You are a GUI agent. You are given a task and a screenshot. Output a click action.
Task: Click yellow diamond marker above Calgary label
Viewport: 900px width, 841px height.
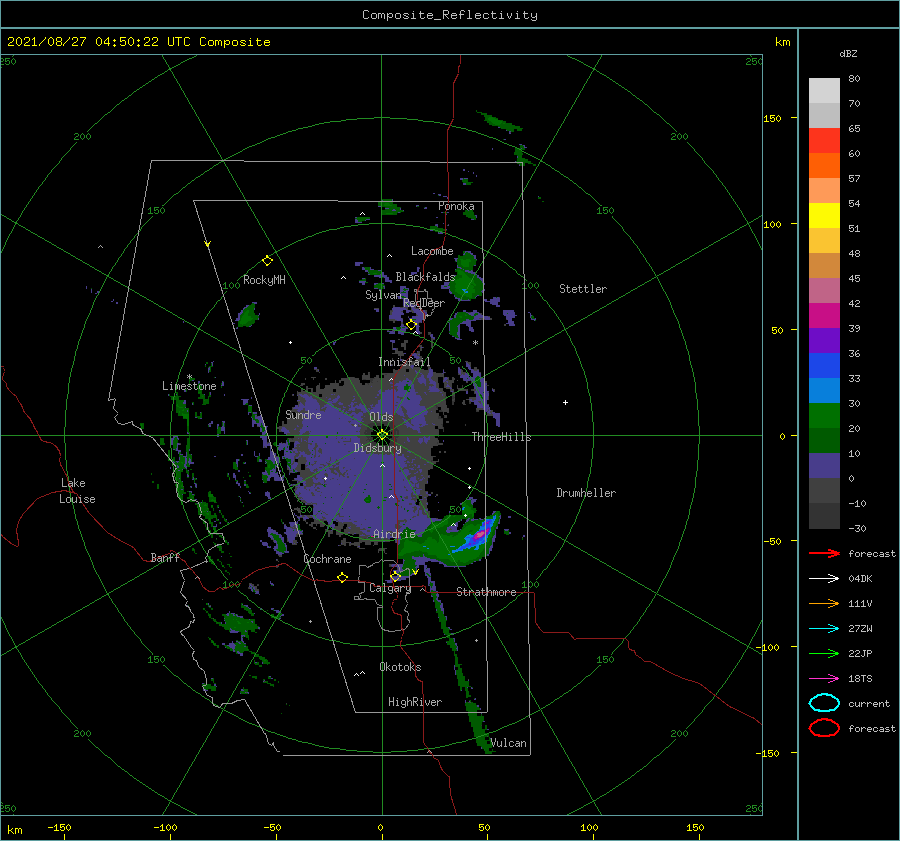[x=395, y=576]
